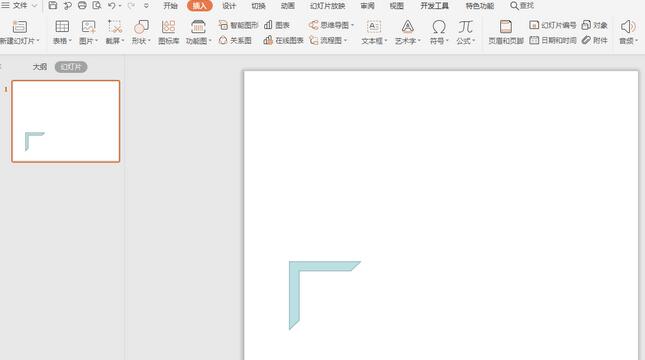
Task: Open Header and Footer (页眉和页脚)
Action: (x=506, y=32)
